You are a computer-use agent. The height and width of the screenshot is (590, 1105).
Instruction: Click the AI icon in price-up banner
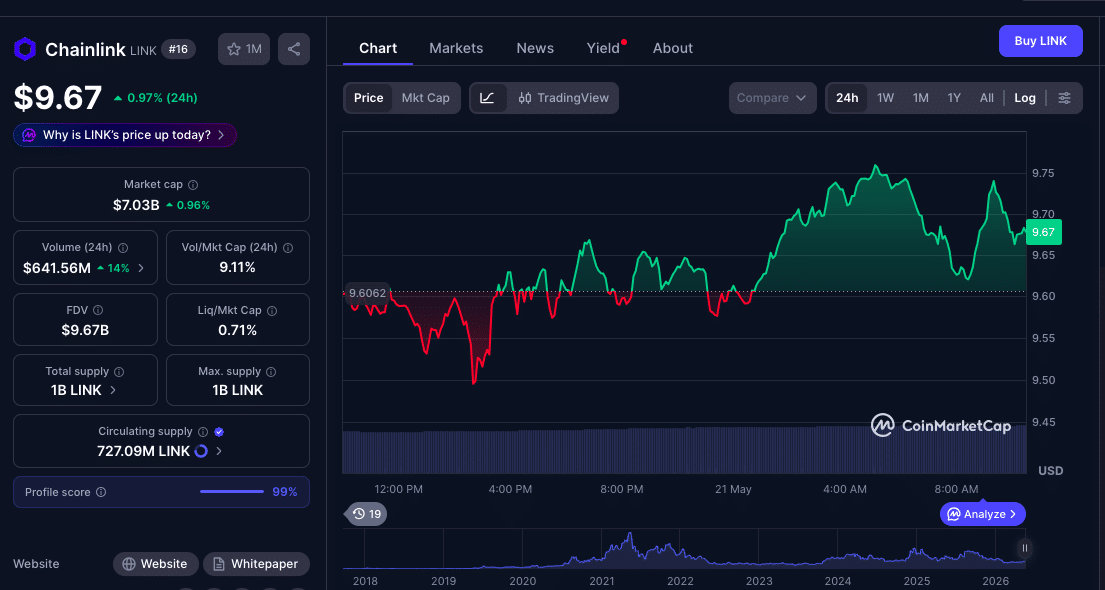tap(30, 135)
